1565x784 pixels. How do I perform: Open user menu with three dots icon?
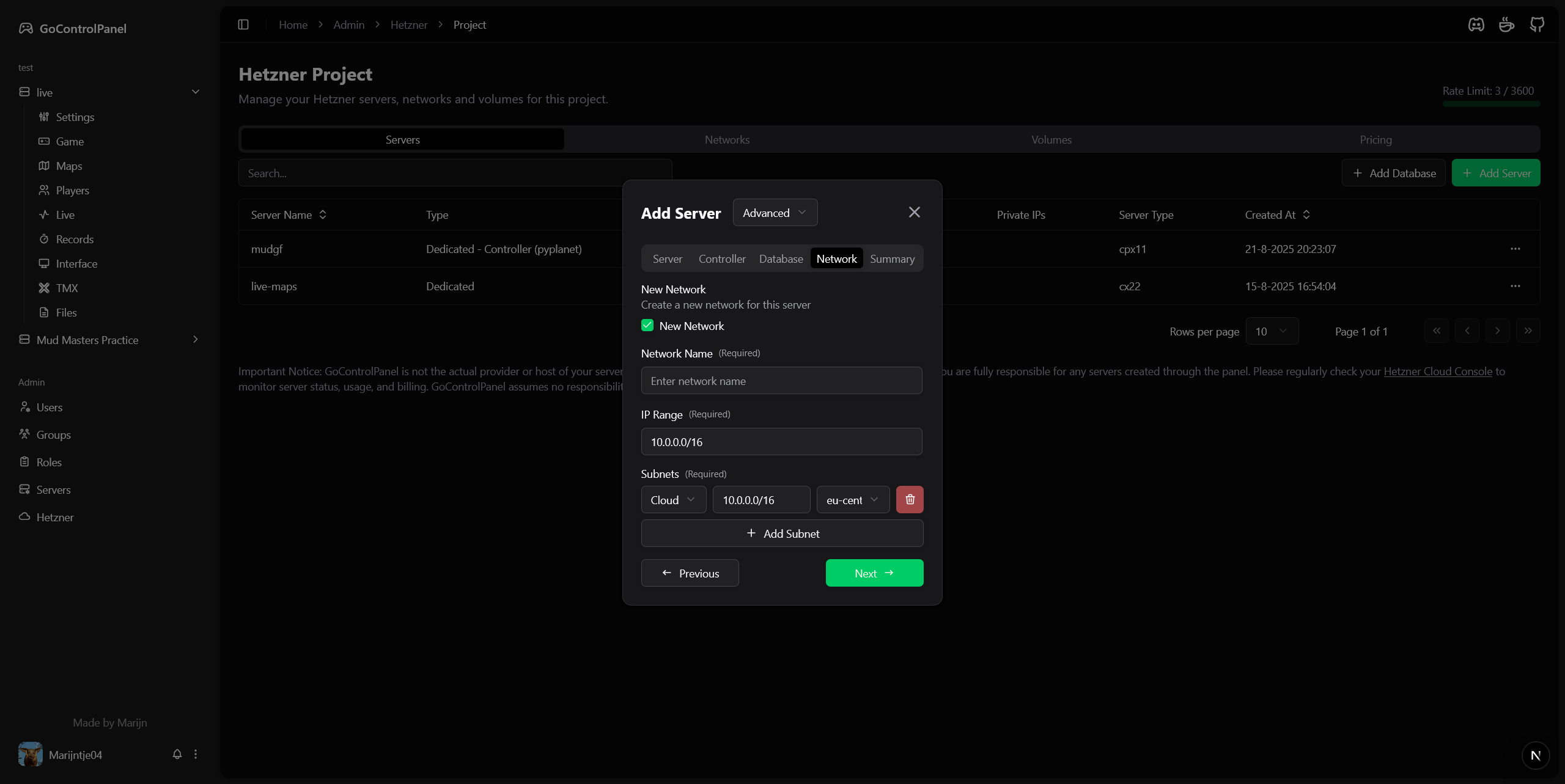point(196,754)
